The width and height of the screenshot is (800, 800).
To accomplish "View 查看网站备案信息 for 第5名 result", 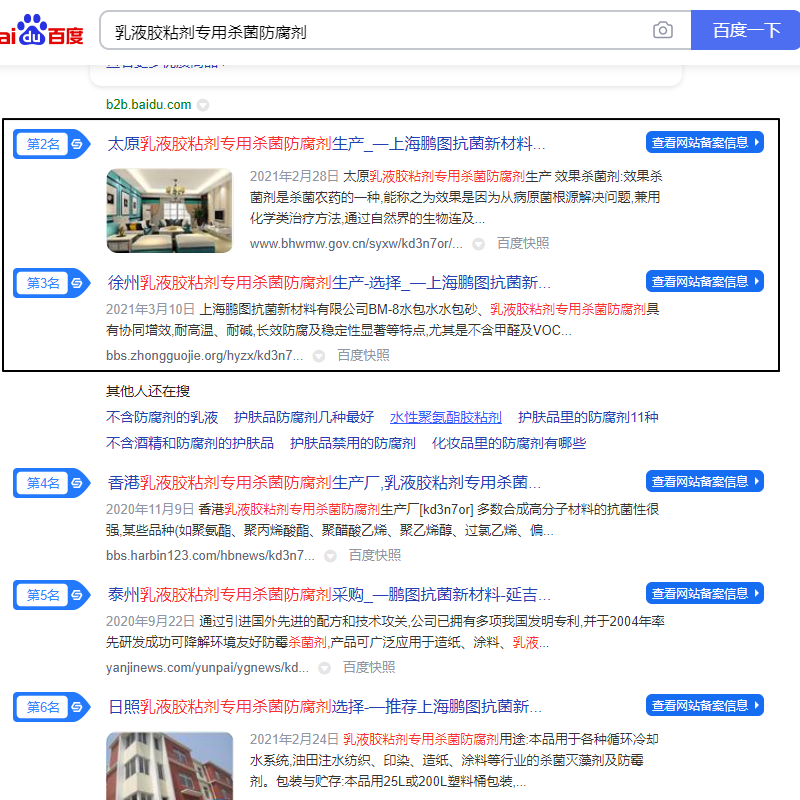I will pyautogui.click(x=705, y=593).
